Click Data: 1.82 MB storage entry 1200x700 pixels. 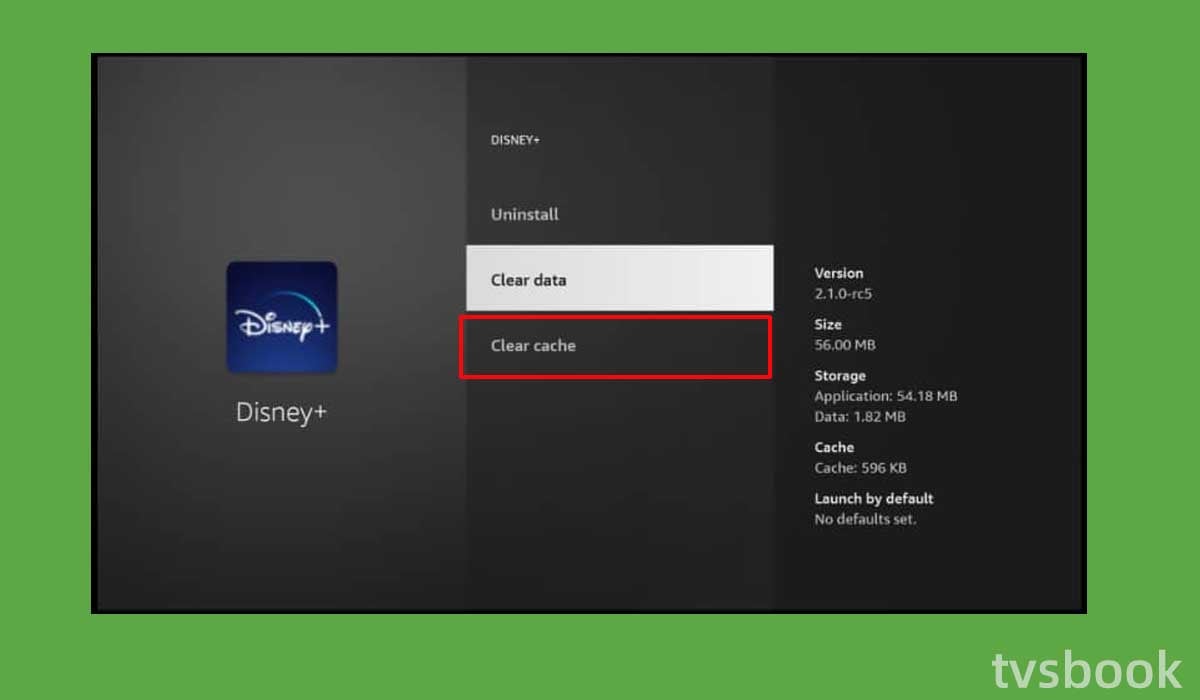coord(860,416)
